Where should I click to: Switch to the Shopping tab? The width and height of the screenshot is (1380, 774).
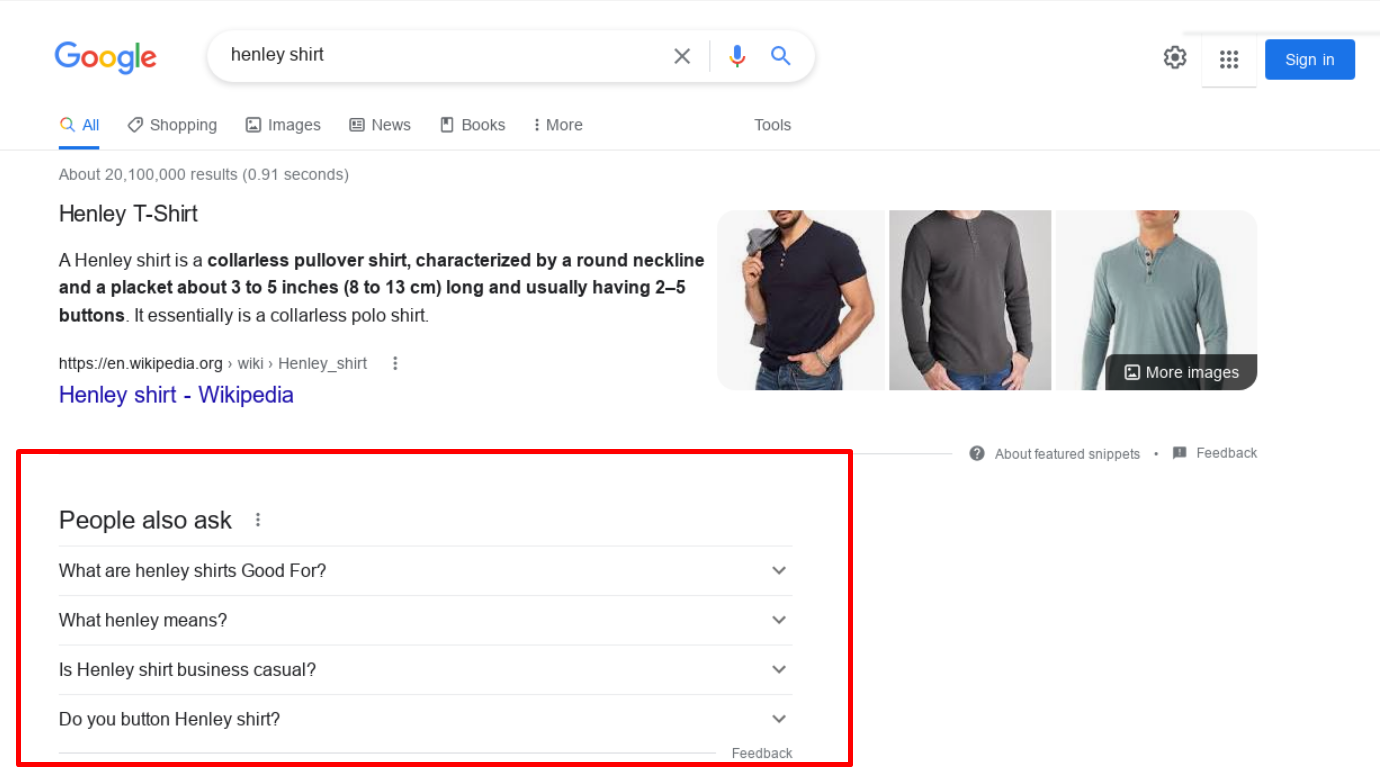tap(172, 124)
